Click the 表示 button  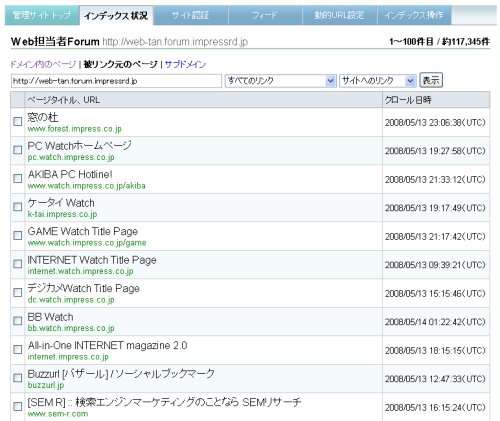(431, 80)
